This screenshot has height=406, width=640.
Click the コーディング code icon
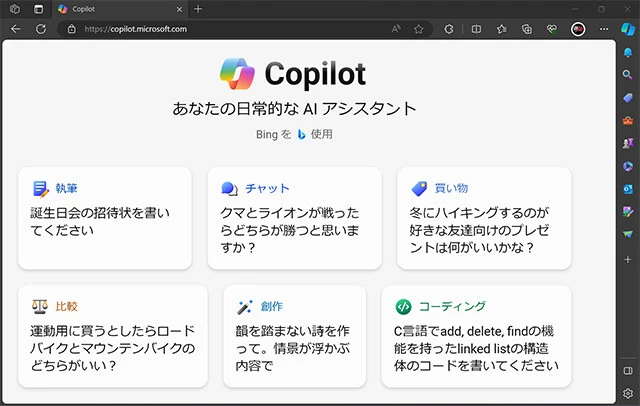(x=404, y=306)
